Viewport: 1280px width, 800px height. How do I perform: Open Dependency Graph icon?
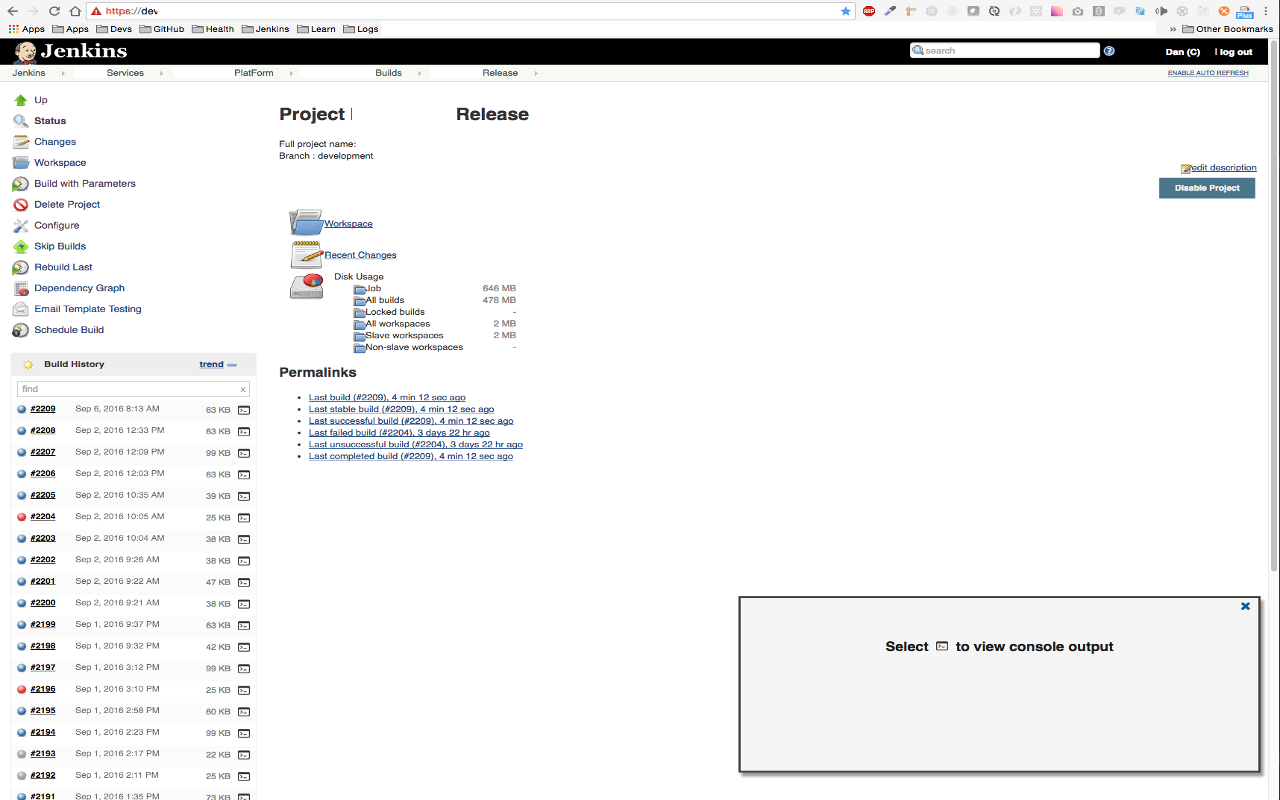point(20,288)
